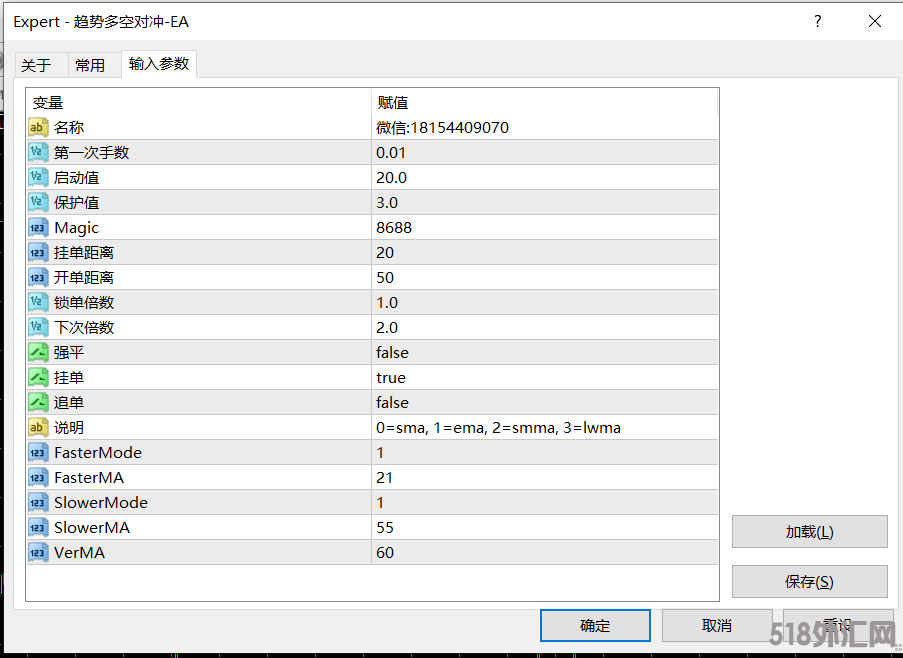Switch to the 关于 tab
Image resolution: width=903 pixels, height=658 pixels.
click(36, 65)
